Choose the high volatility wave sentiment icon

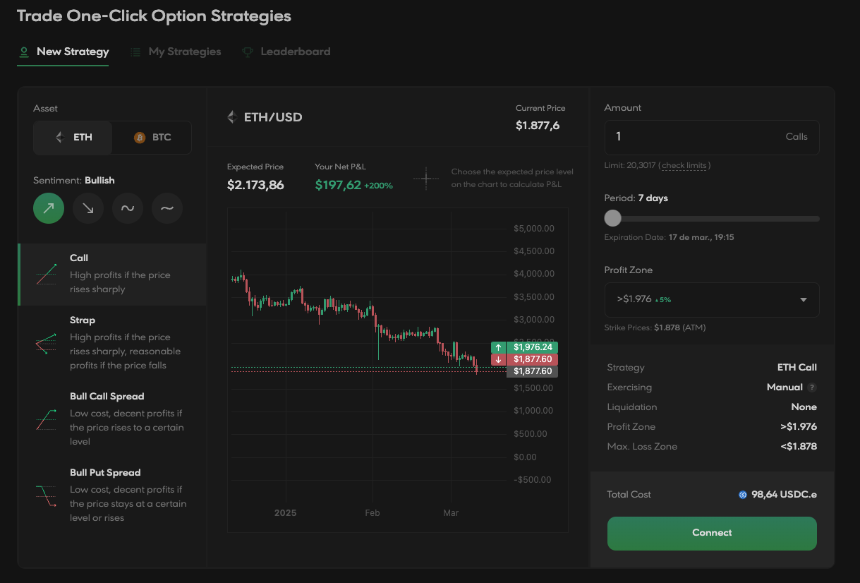tap(127, 208)
